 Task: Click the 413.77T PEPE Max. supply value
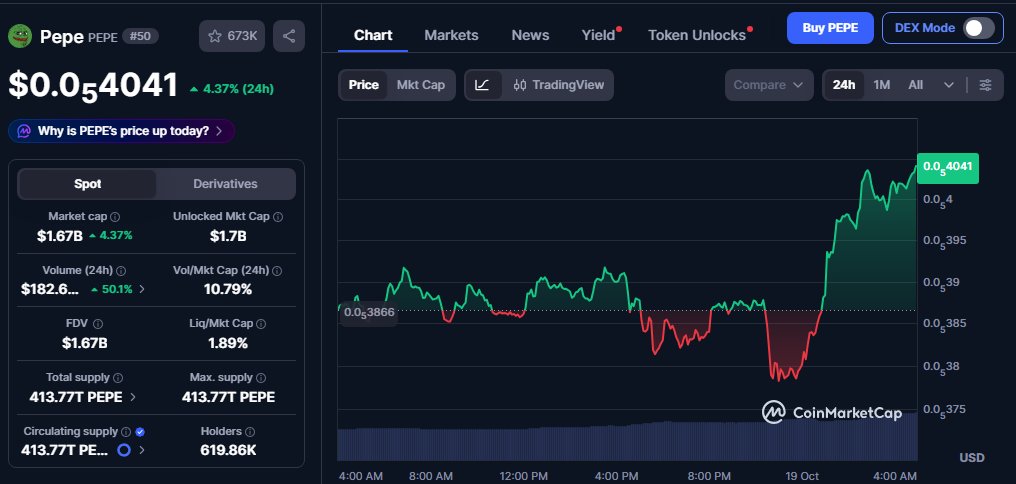[x=228, y=397]
